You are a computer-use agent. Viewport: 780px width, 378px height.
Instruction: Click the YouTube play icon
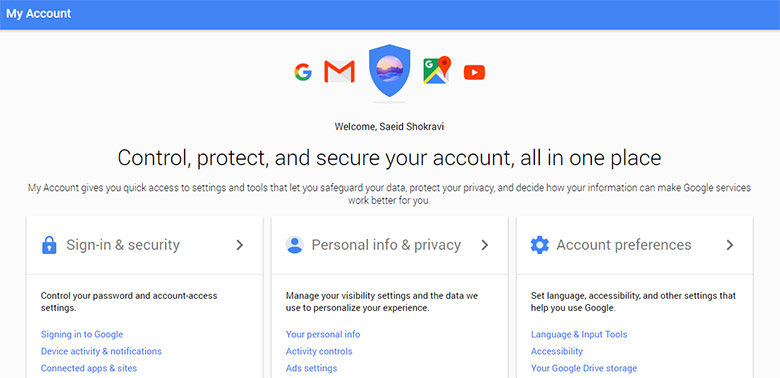click(x=474, y=73)
